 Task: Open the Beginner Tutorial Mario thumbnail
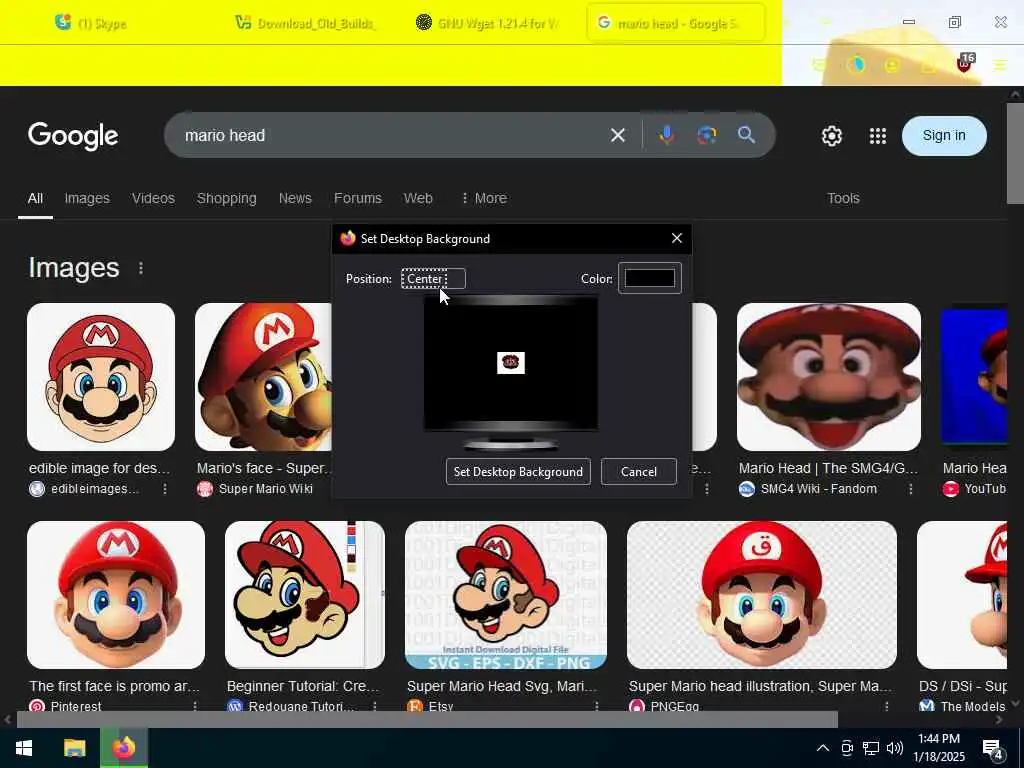(304, 594)
